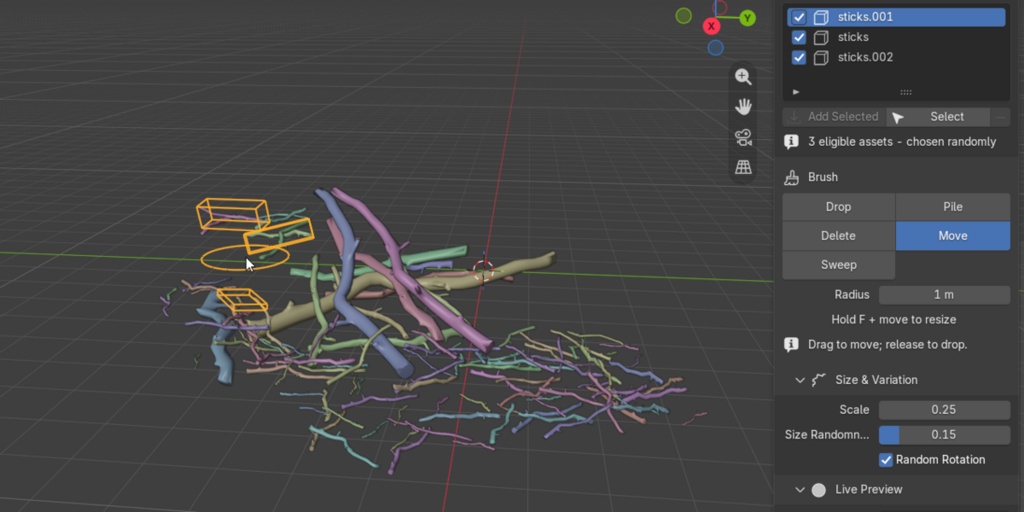This screenshot has width=1024, height=512.
Task: Click the Select button
Action: click(x=938, y=117)
